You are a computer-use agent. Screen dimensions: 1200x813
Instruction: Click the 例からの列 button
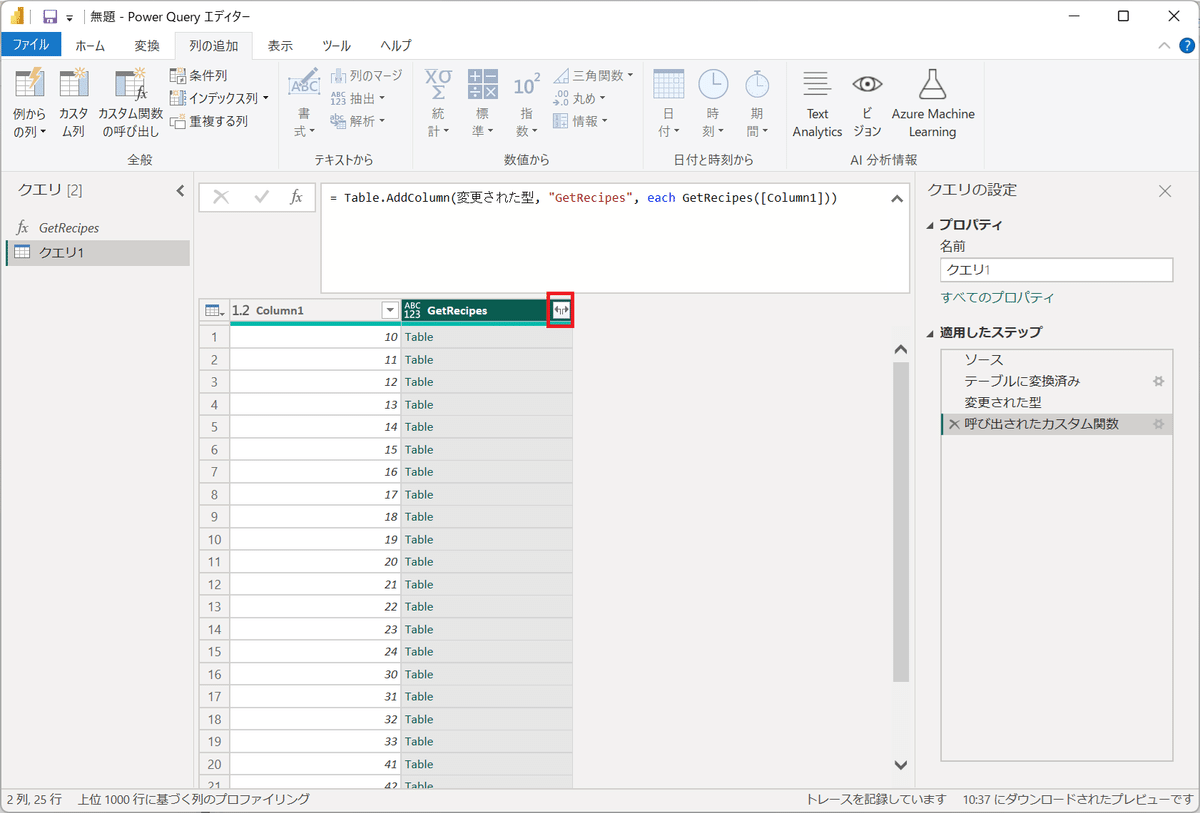pyautogui.click(x=30, y=103)
